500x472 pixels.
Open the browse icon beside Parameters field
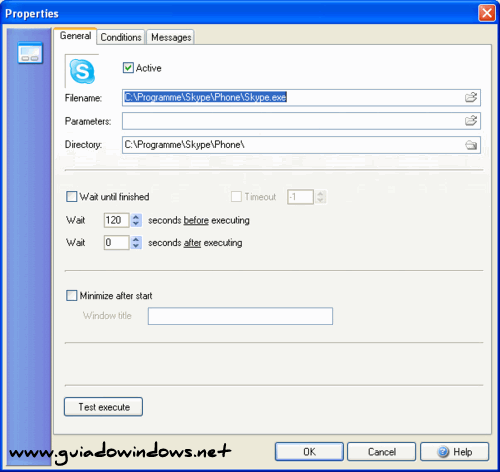471,121
